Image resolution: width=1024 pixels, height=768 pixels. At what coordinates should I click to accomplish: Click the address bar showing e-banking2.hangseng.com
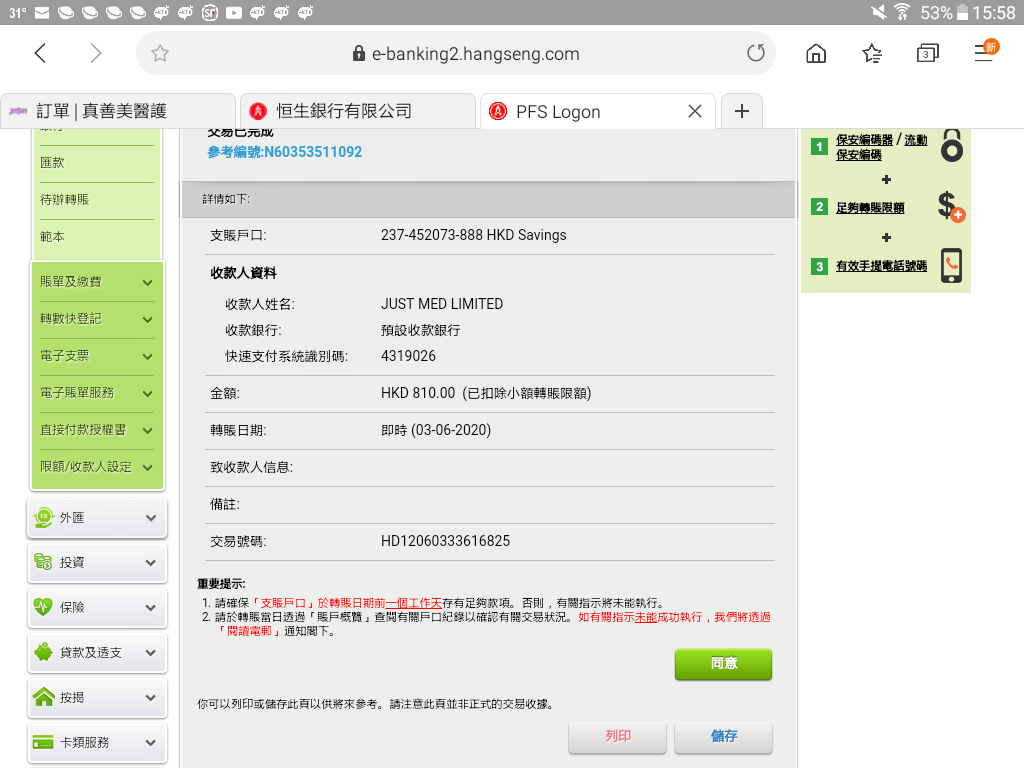point(456,53)
